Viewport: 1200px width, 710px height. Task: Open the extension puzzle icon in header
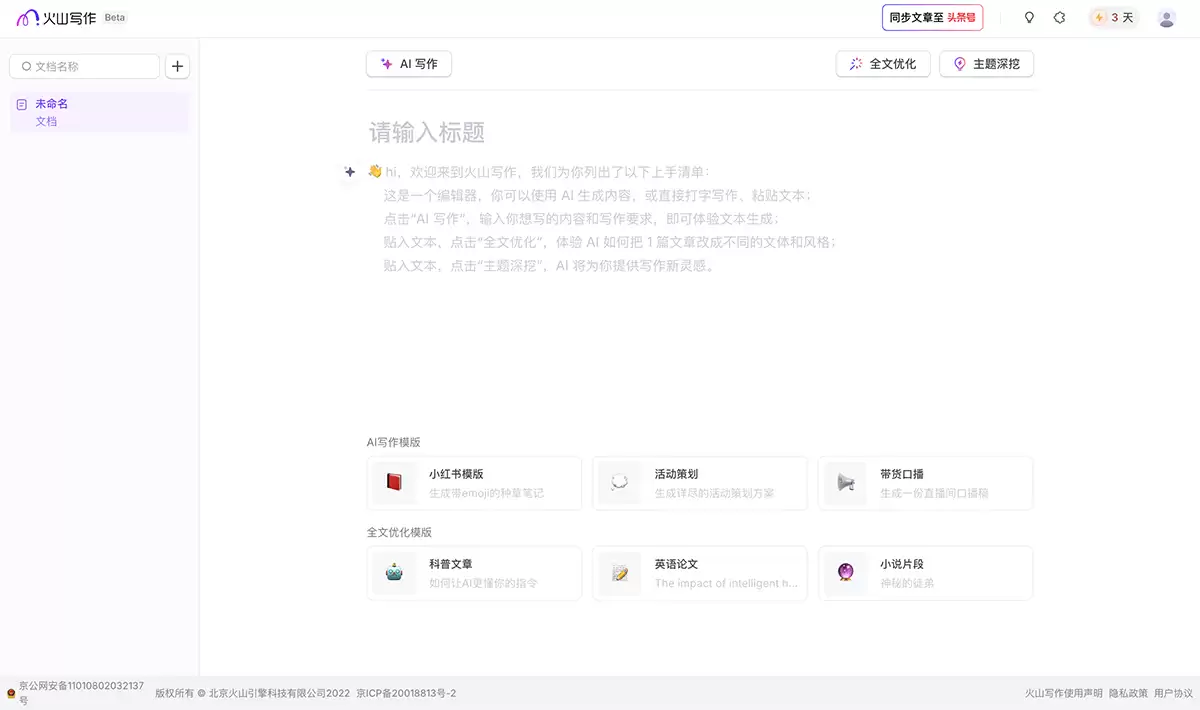(1059, 18)
